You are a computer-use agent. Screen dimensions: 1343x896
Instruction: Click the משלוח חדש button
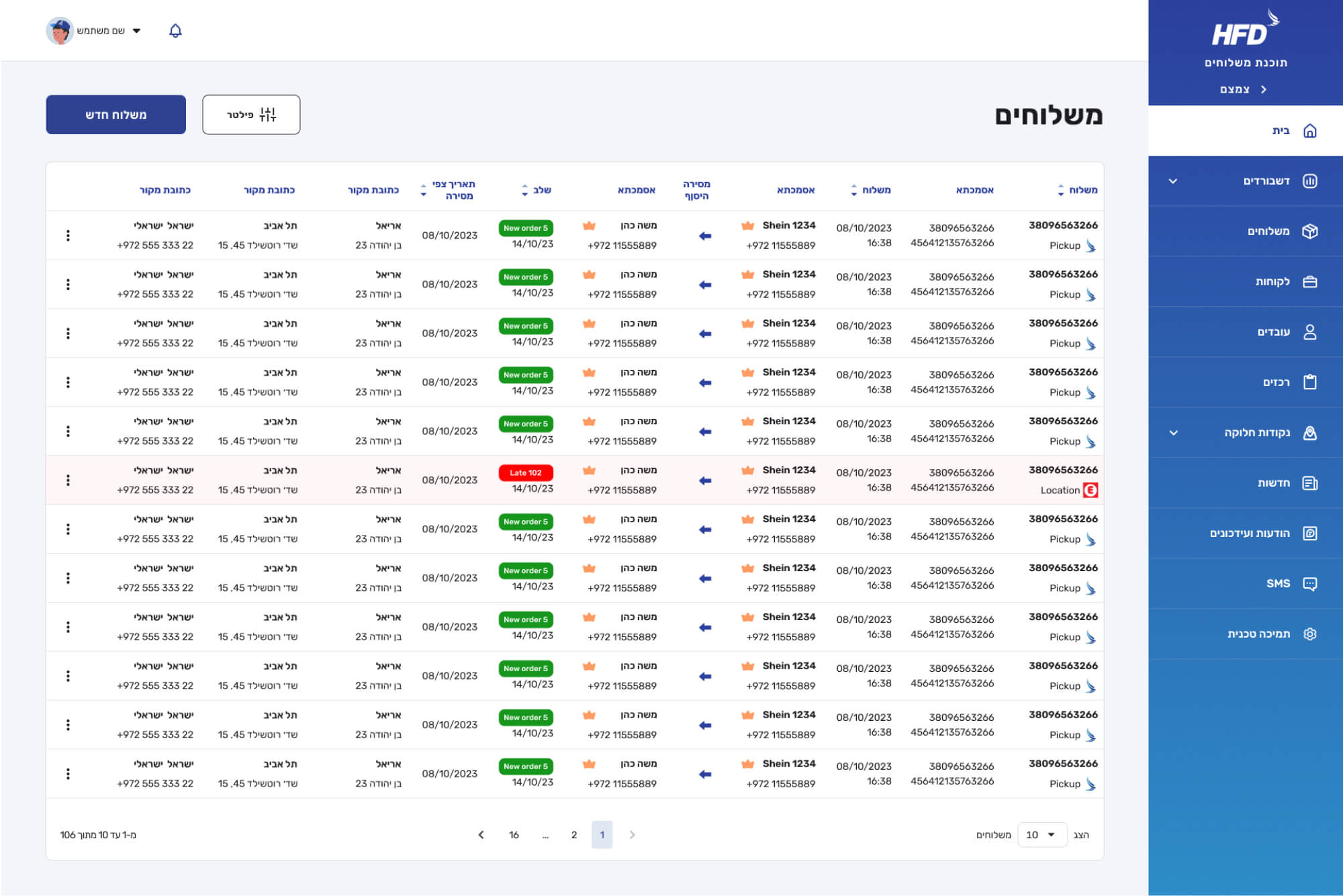click(115, 115)
